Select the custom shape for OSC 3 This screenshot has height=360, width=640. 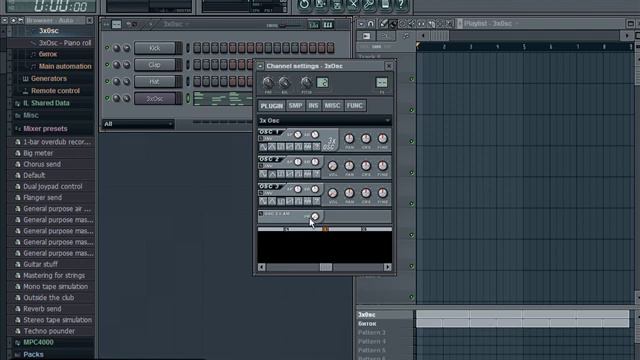tap(316, 201)
